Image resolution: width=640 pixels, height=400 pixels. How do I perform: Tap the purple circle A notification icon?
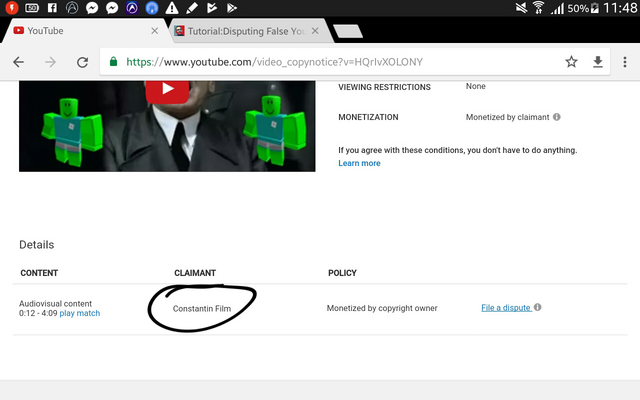coord(132,8)
